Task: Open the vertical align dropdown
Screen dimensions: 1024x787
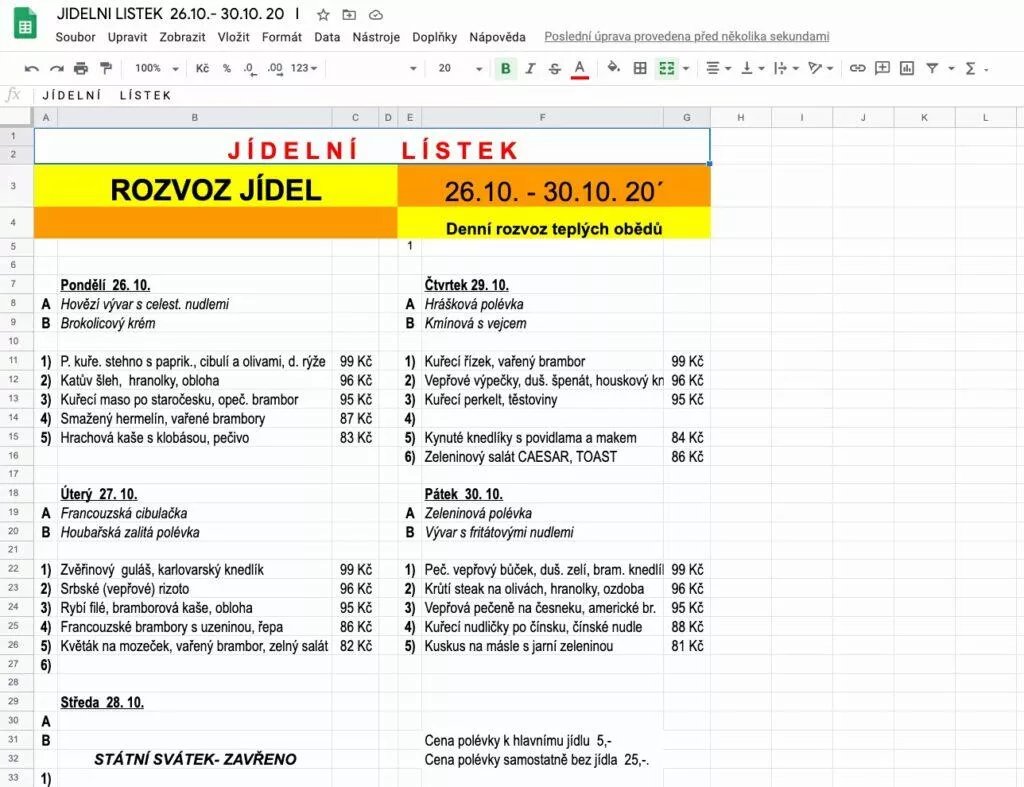Action: pos(752,68)
